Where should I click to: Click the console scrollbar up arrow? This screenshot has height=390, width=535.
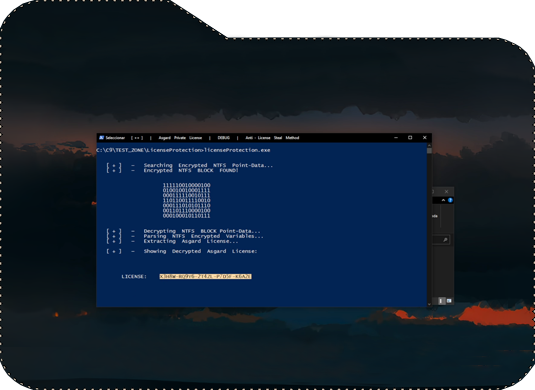[429, 145]
